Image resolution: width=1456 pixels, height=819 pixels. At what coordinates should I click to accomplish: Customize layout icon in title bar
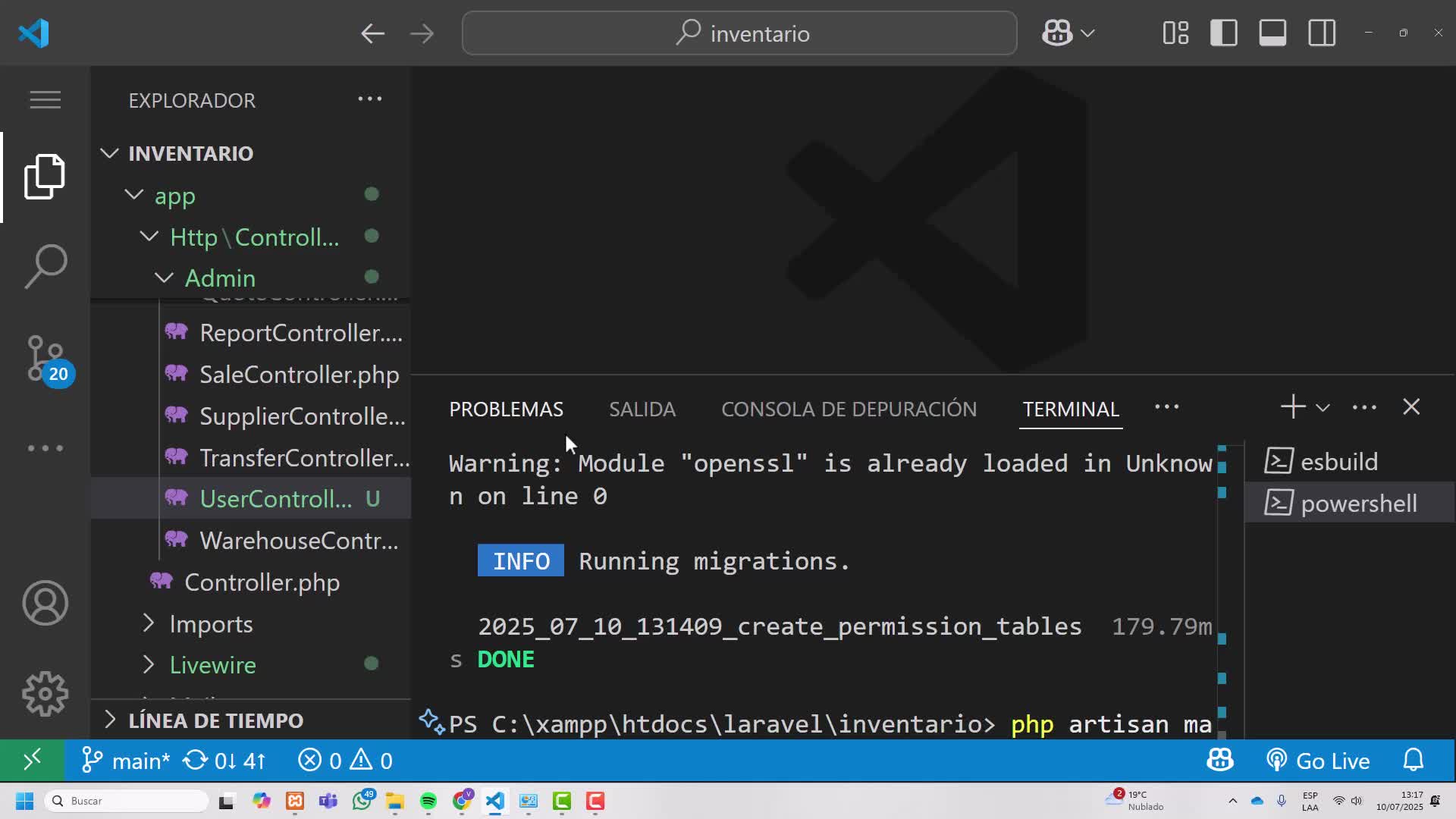(x=1175, y=33)
